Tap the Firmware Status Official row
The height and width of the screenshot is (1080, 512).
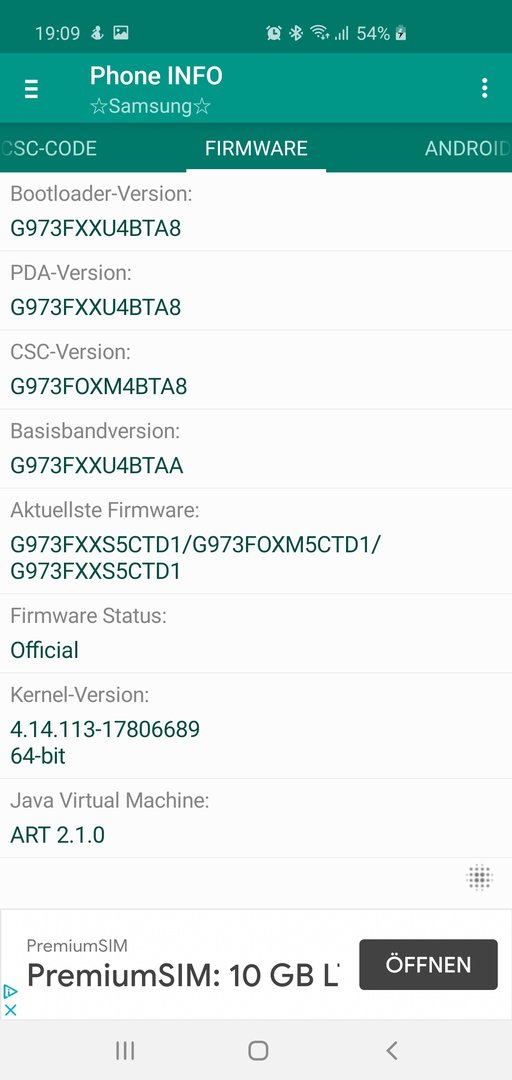256,634
